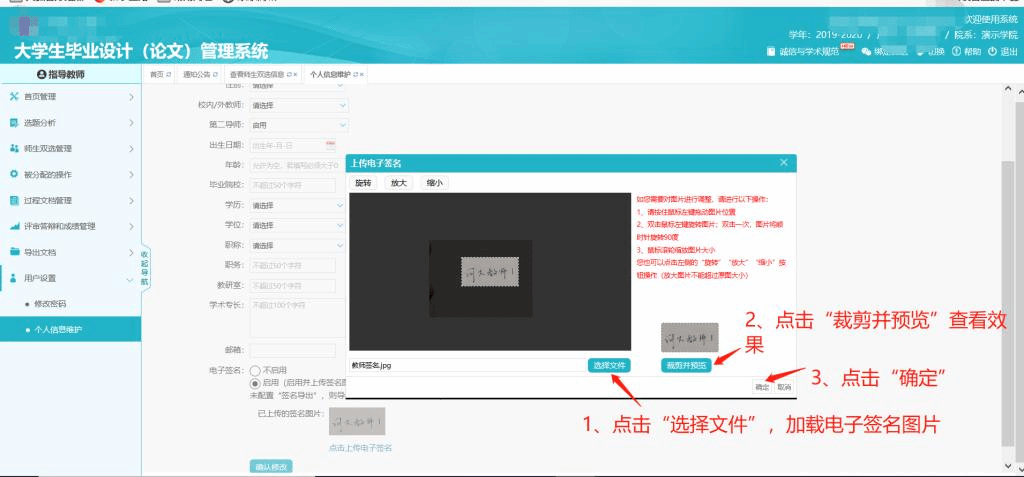
Task: Expand the 过程文档管理 menu
Action: pos(70,200)
